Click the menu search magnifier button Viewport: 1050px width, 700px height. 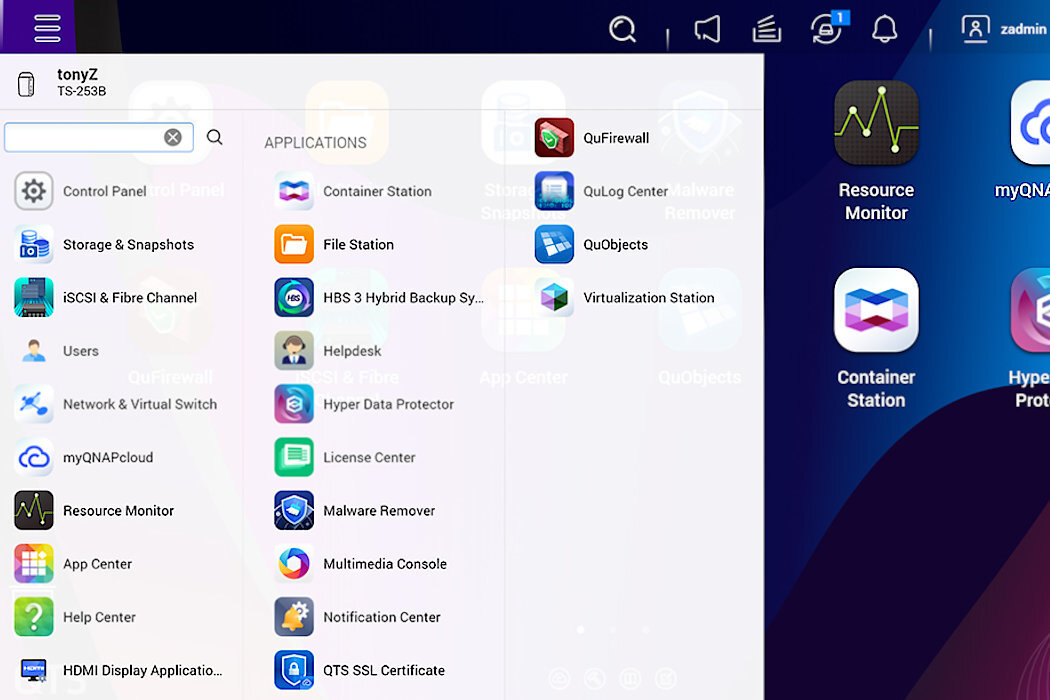coord(214,137)
